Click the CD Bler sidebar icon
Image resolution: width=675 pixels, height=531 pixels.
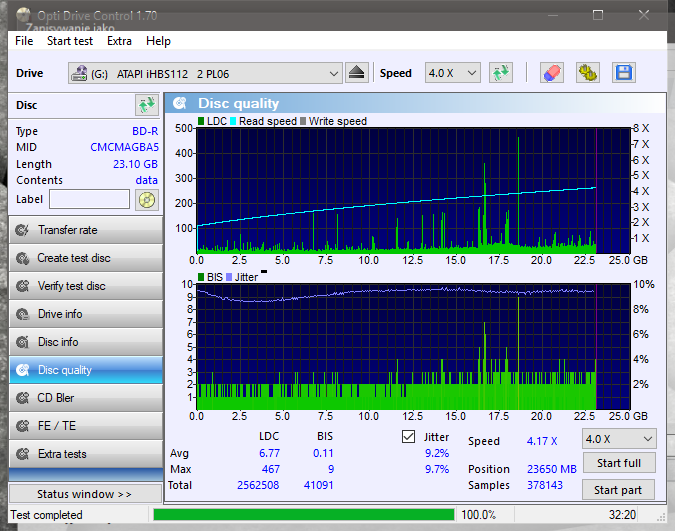tap(22, 398)
